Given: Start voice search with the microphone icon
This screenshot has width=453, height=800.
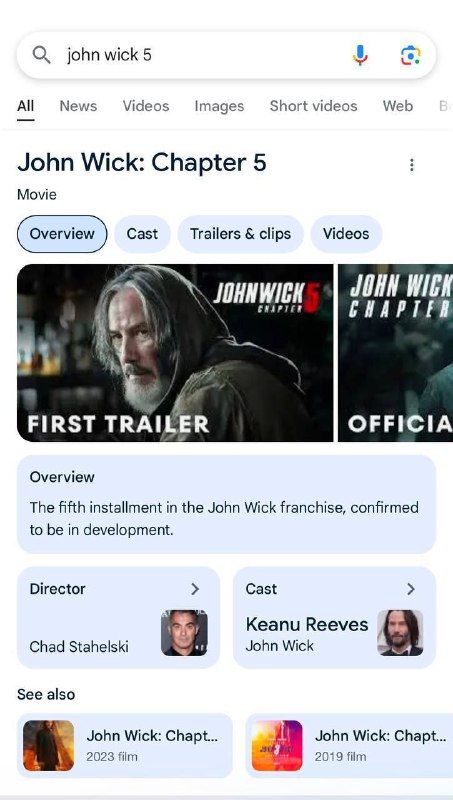Looking at the screenshot, I should 360,55.
